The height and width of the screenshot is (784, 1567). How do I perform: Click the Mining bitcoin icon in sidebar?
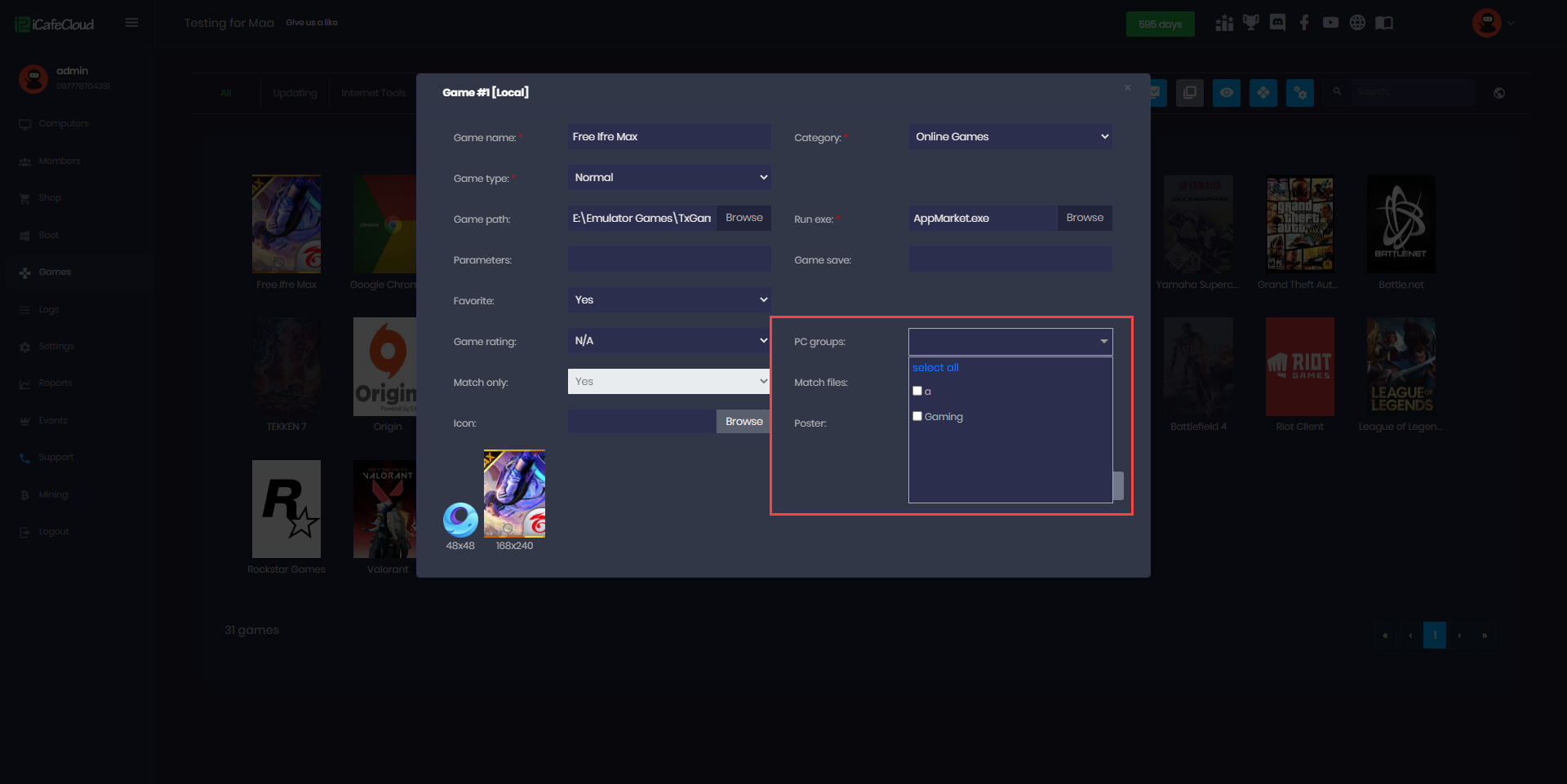[24, 495]
